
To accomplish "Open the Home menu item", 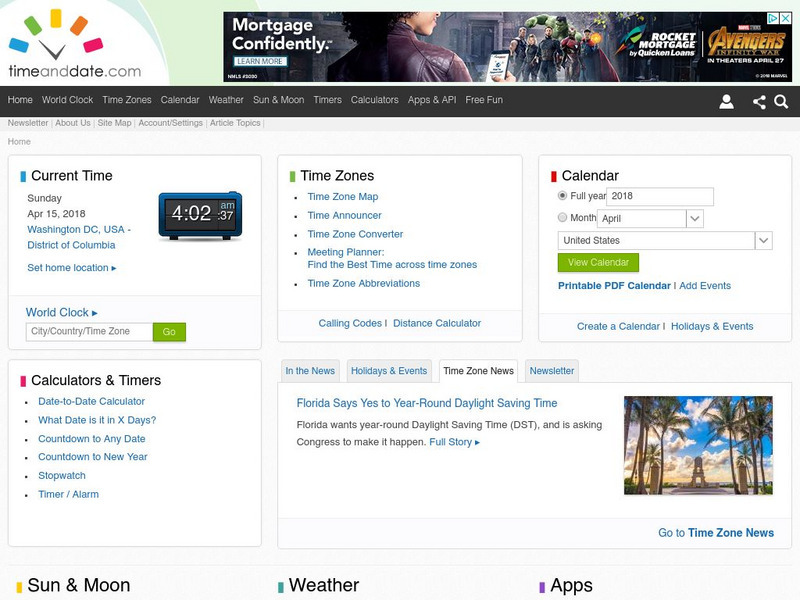I will pyautogui.click(x=20, y=100).
